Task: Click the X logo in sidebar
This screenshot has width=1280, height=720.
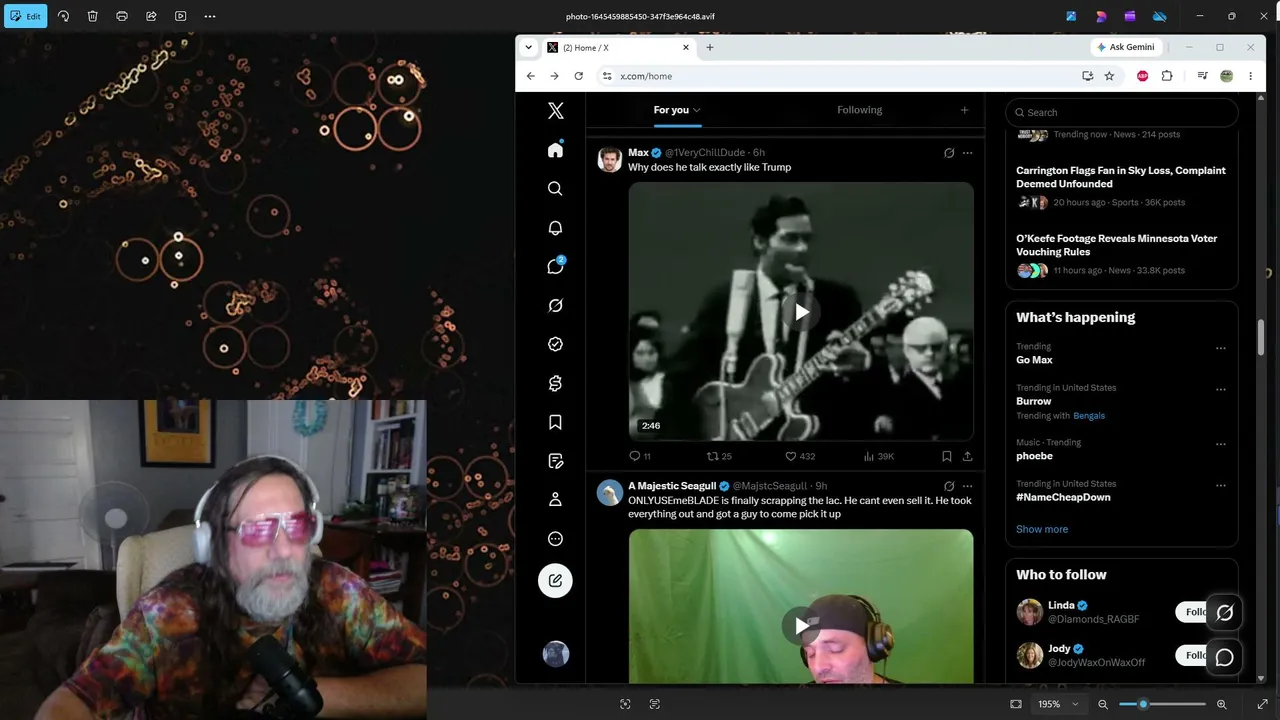Action: tap(556, 111)
